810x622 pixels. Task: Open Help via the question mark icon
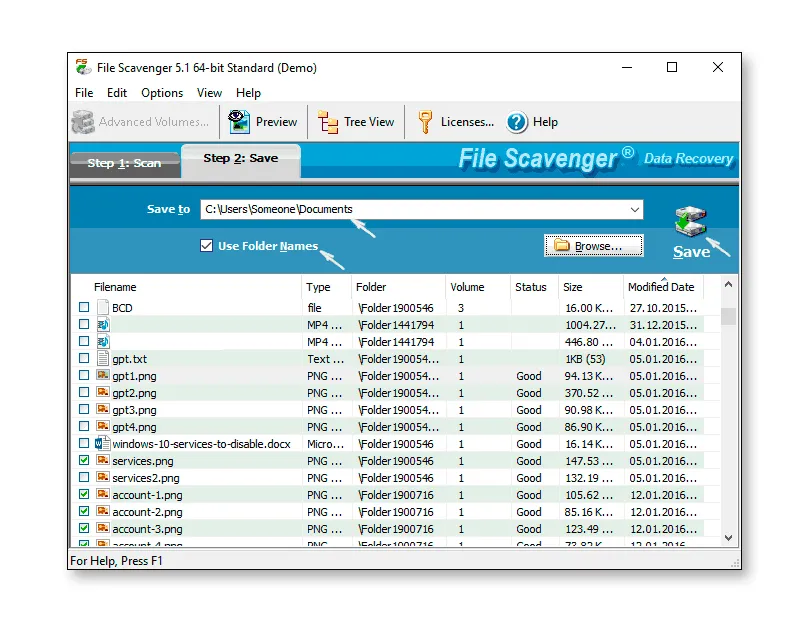coord(517,122)
